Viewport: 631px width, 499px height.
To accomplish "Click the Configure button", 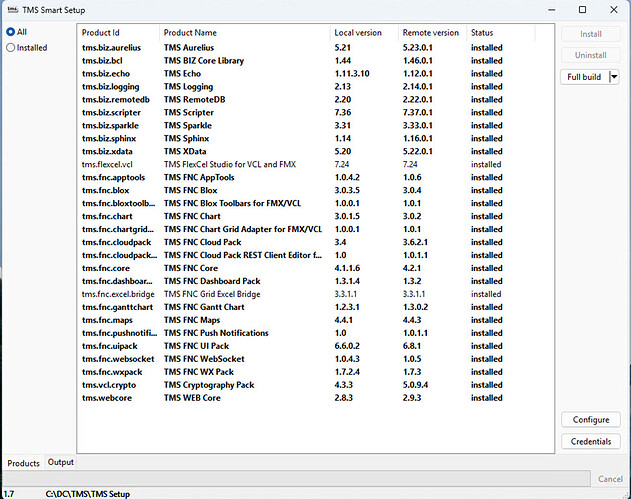I will coord(590,420).
